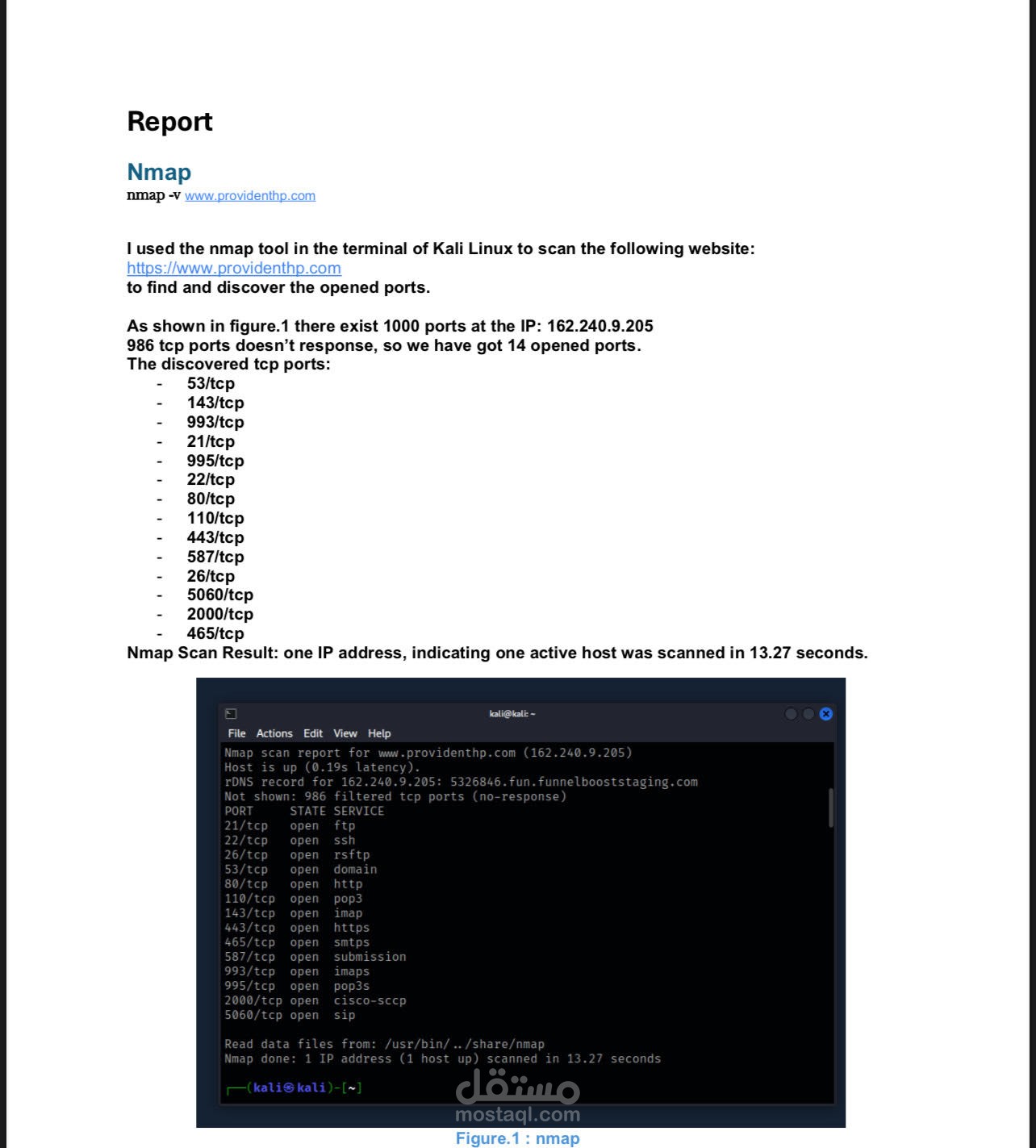Viewport: 1036px width, 1148px height.
Task: Click the 'Nmap' section heading
Action: [159, 172]
